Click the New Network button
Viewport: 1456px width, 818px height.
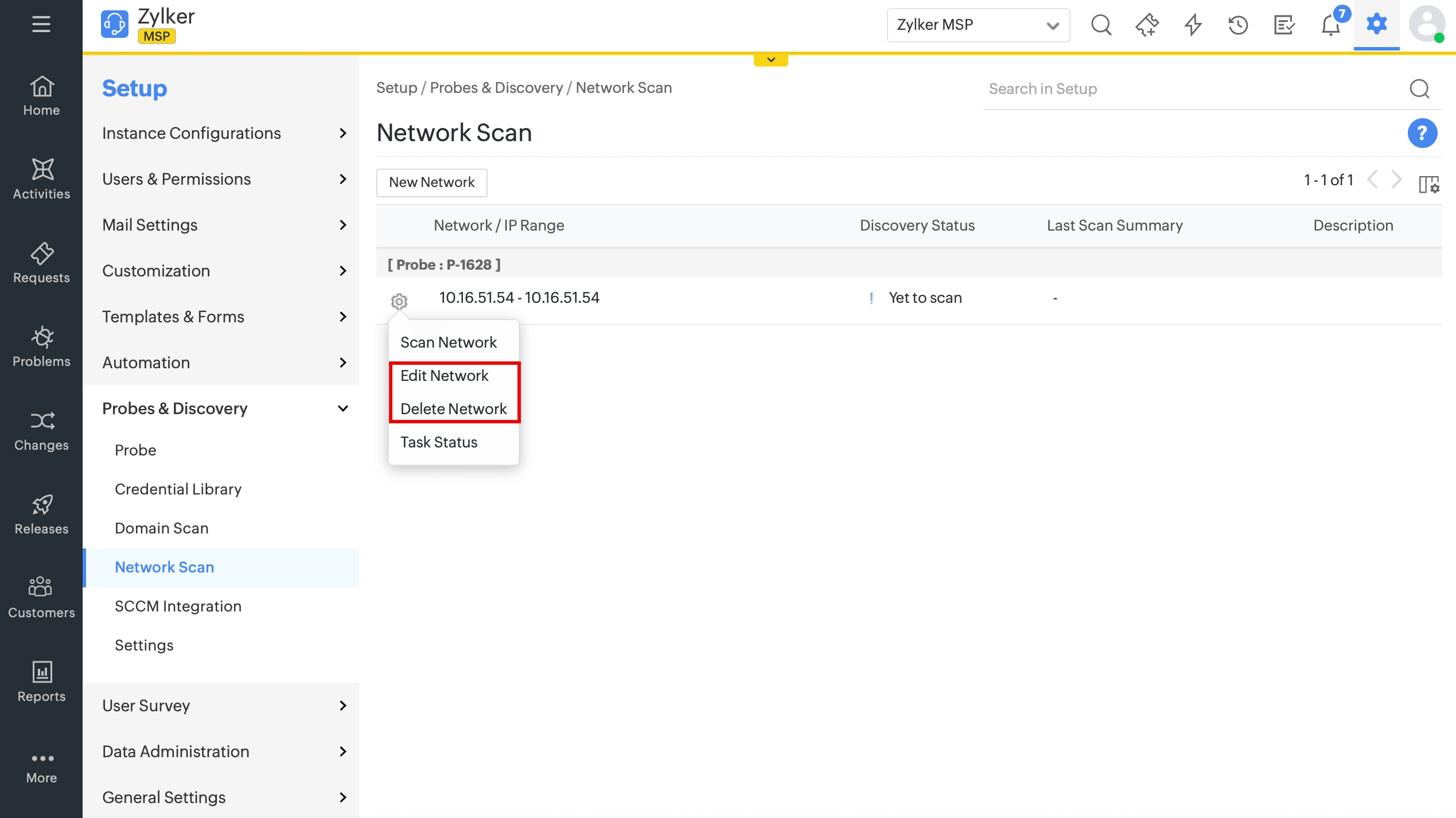(431, 182)
